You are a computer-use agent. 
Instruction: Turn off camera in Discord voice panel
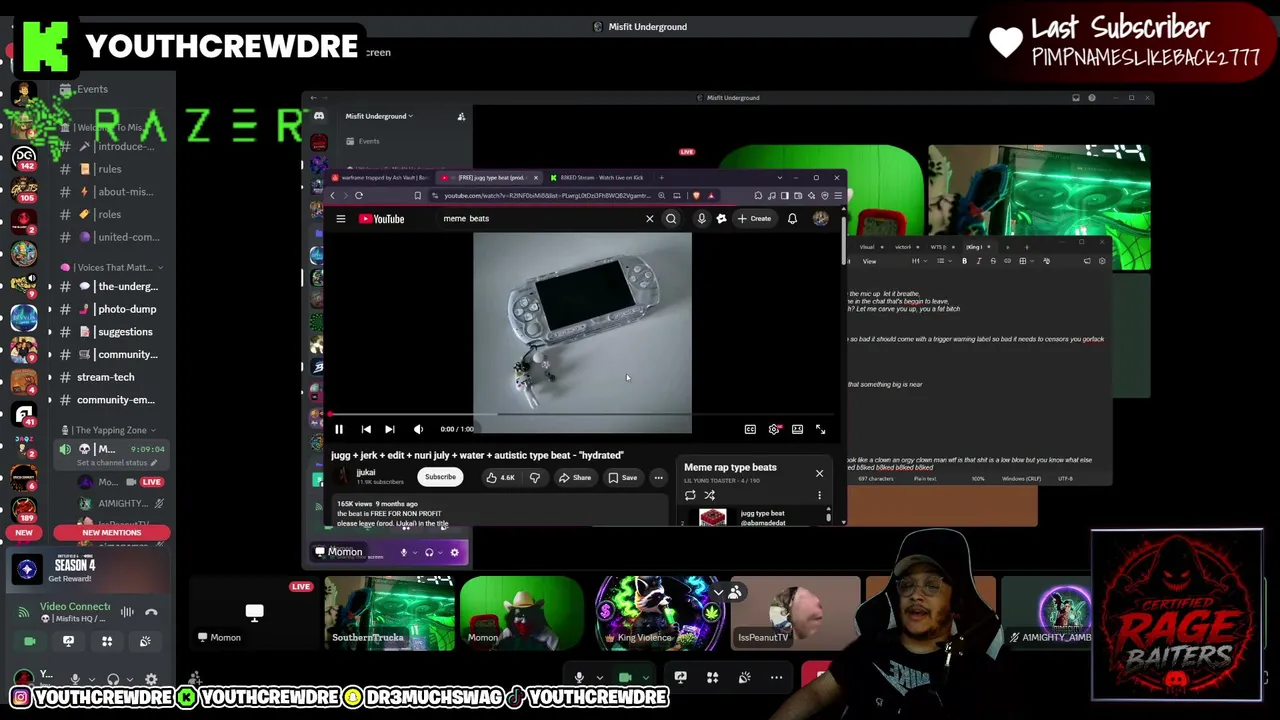(x=30, y=641)
